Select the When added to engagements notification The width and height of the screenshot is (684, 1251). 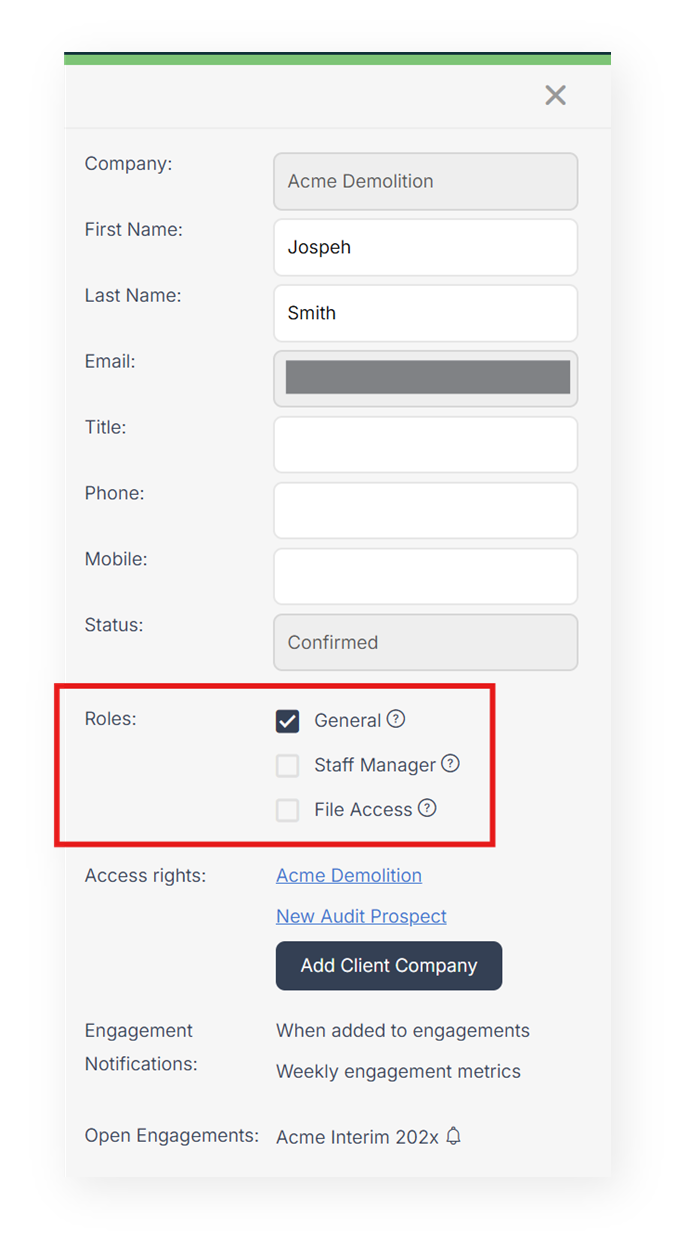(x=402, y=1030)
